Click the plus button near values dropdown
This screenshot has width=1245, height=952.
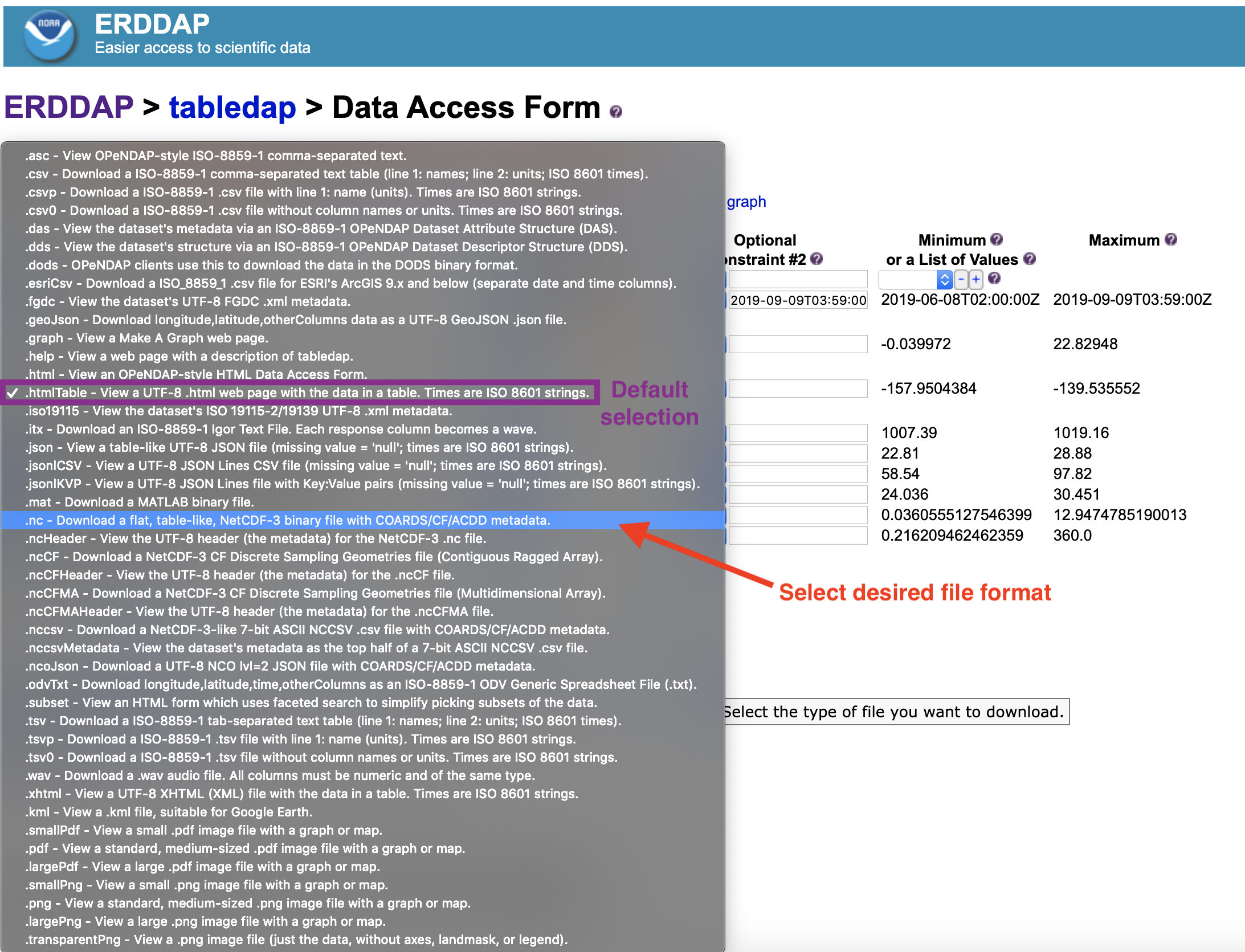976,279
